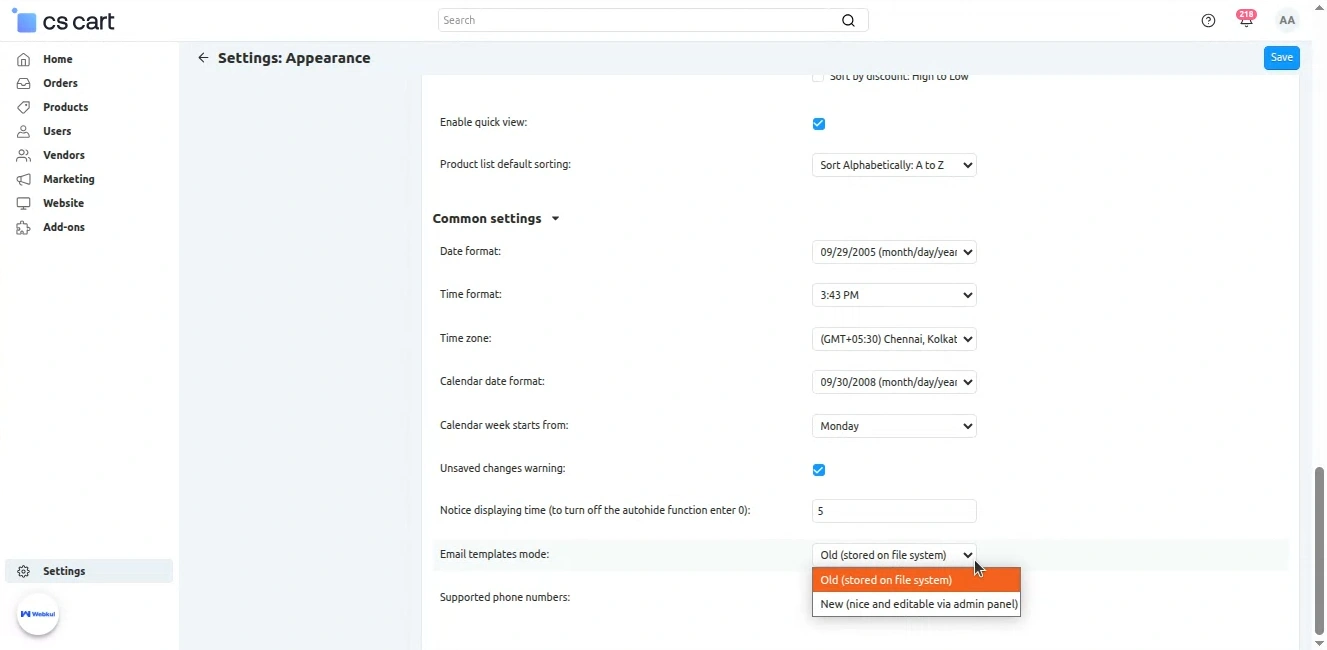Click the blue Save button
This screenshot has width=1327, height=650.
1281,58
